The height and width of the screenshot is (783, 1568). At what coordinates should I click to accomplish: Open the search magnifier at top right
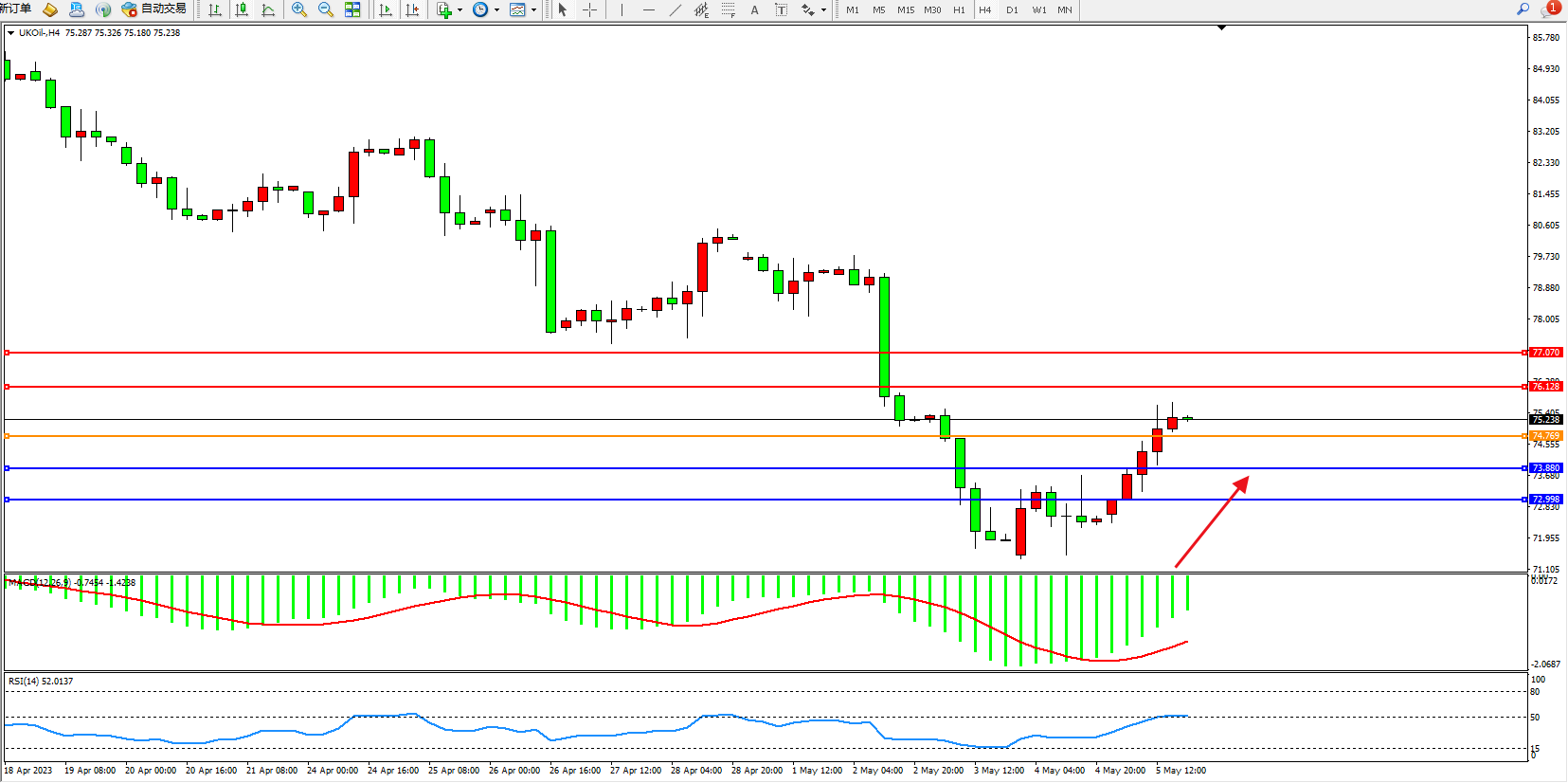pyautogui.click(x=1523, y=9)
